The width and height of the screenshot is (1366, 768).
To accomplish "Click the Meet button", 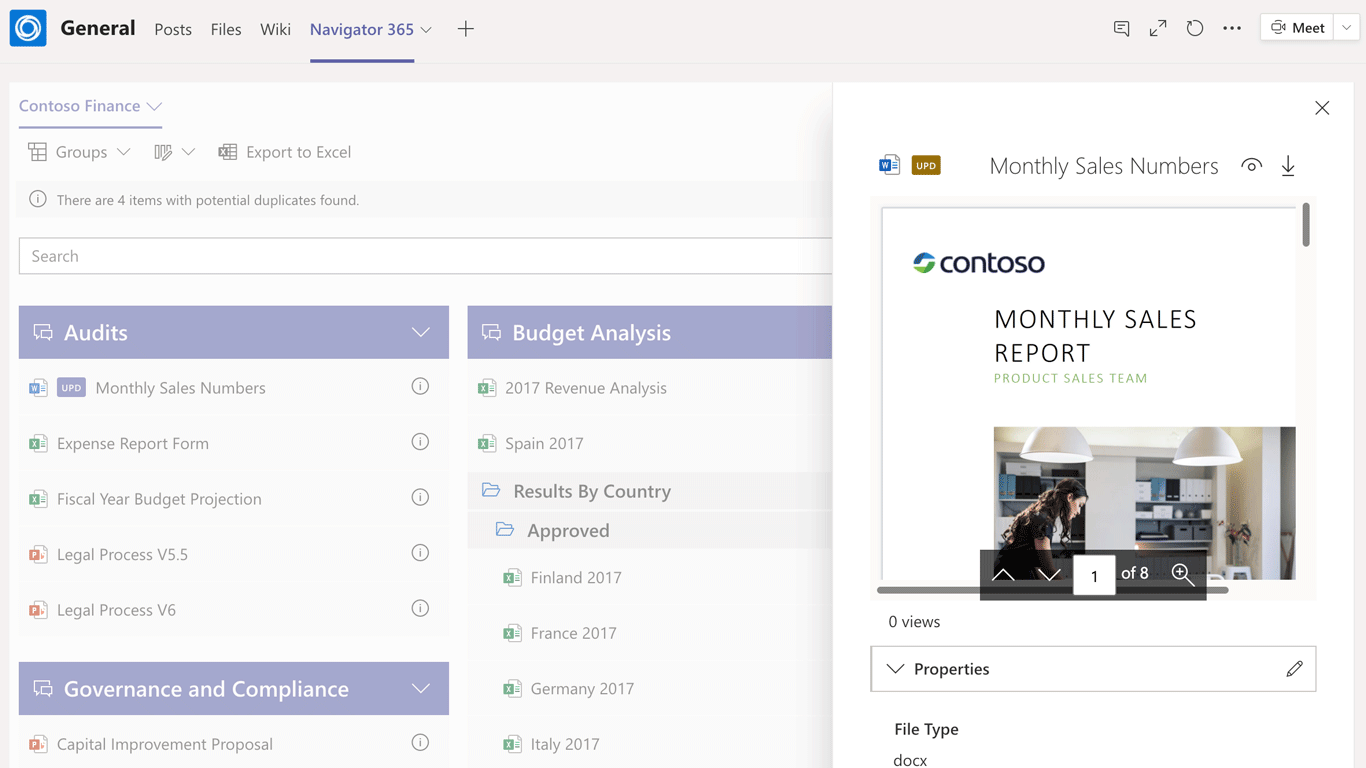I will coord(1298,28).
